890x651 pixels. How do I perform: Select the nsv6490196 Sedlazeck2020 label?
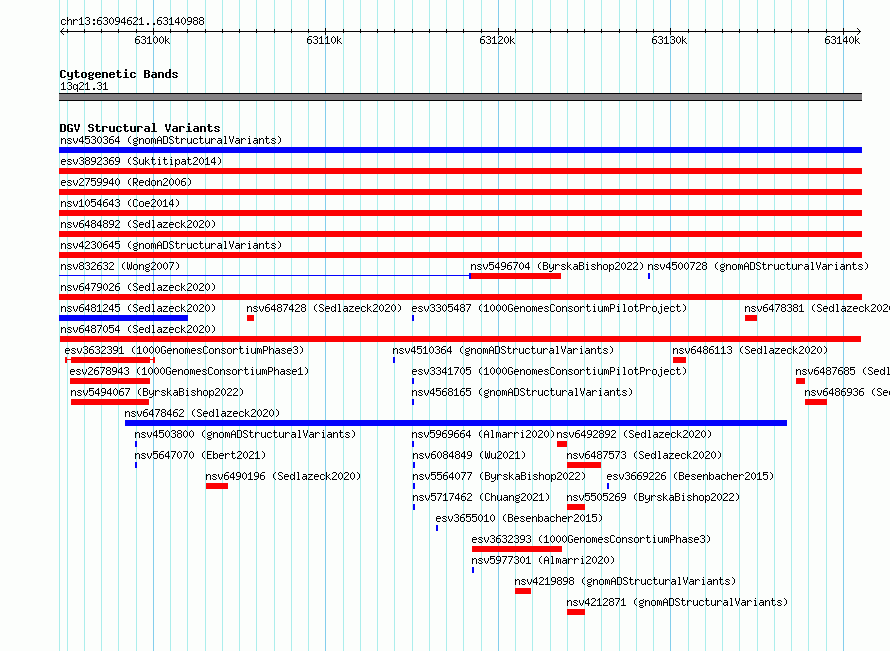coord(283,476)
